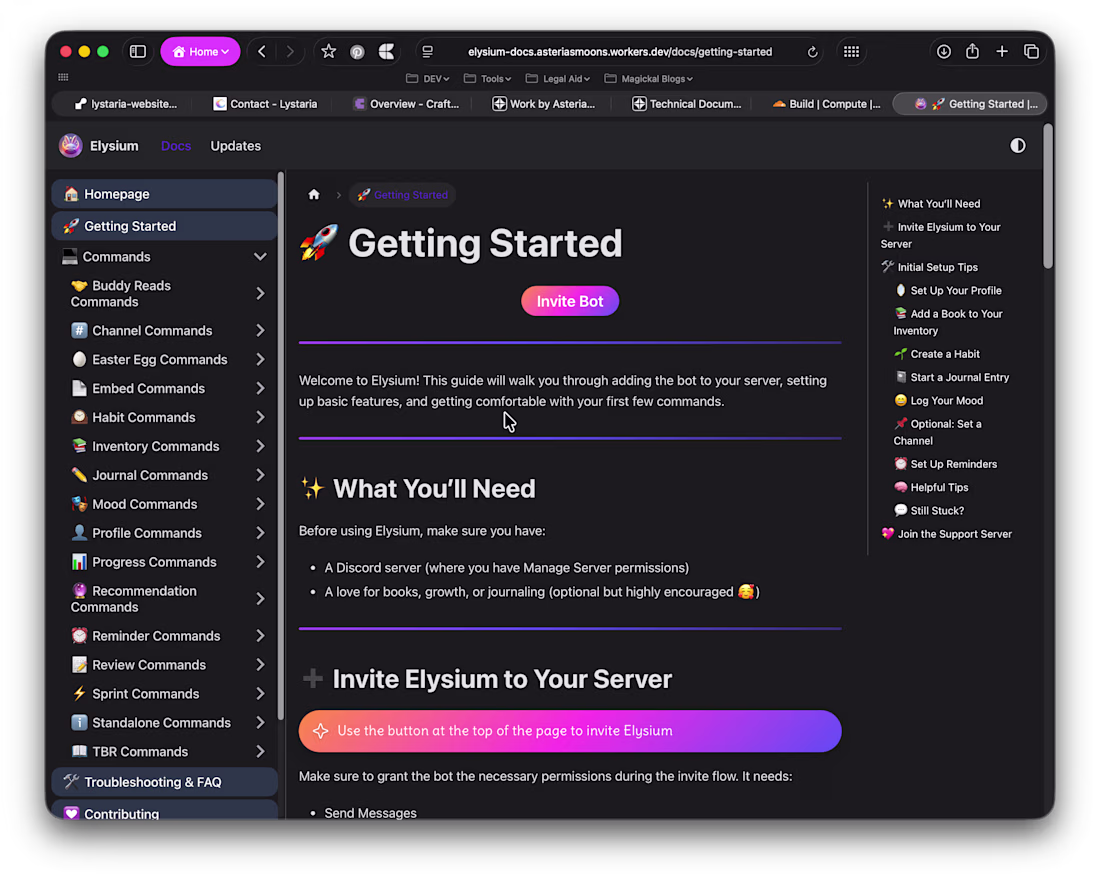Expand Habit Commands chevron

pyautogui.click(x=260, y=417)
